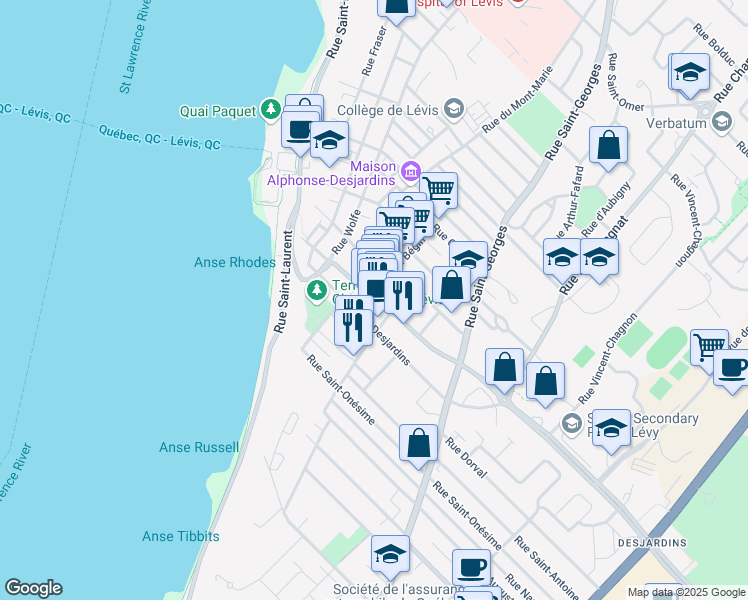
Task: Click the Rue du Mont-Marie street label
Action: [518, 100]
